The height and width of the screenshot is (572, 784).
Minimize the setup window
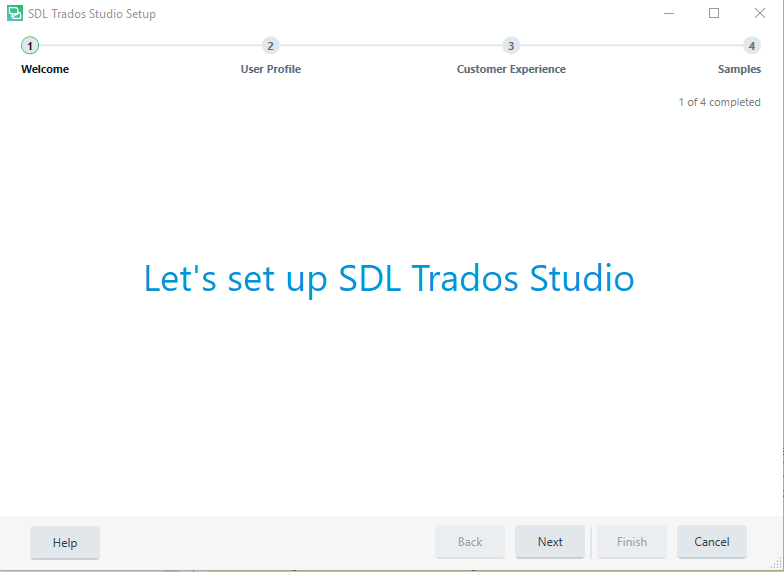coord(668,14)
